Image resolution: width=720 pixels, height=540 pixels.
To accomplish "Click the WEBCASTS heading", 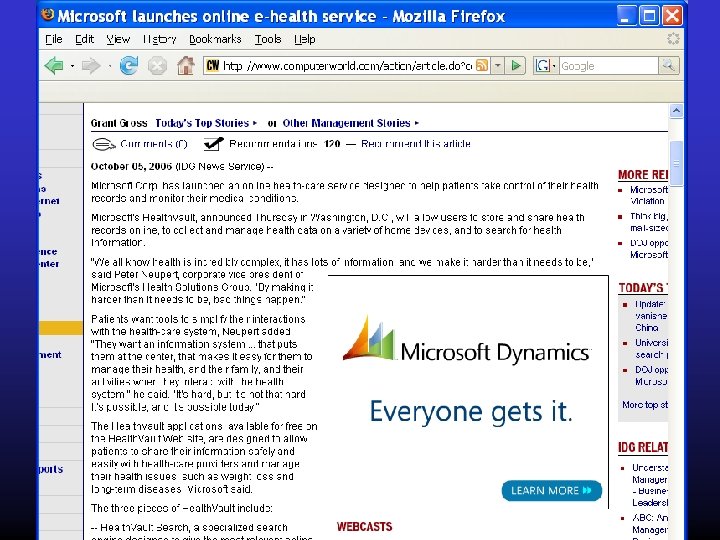I will 364,527.
